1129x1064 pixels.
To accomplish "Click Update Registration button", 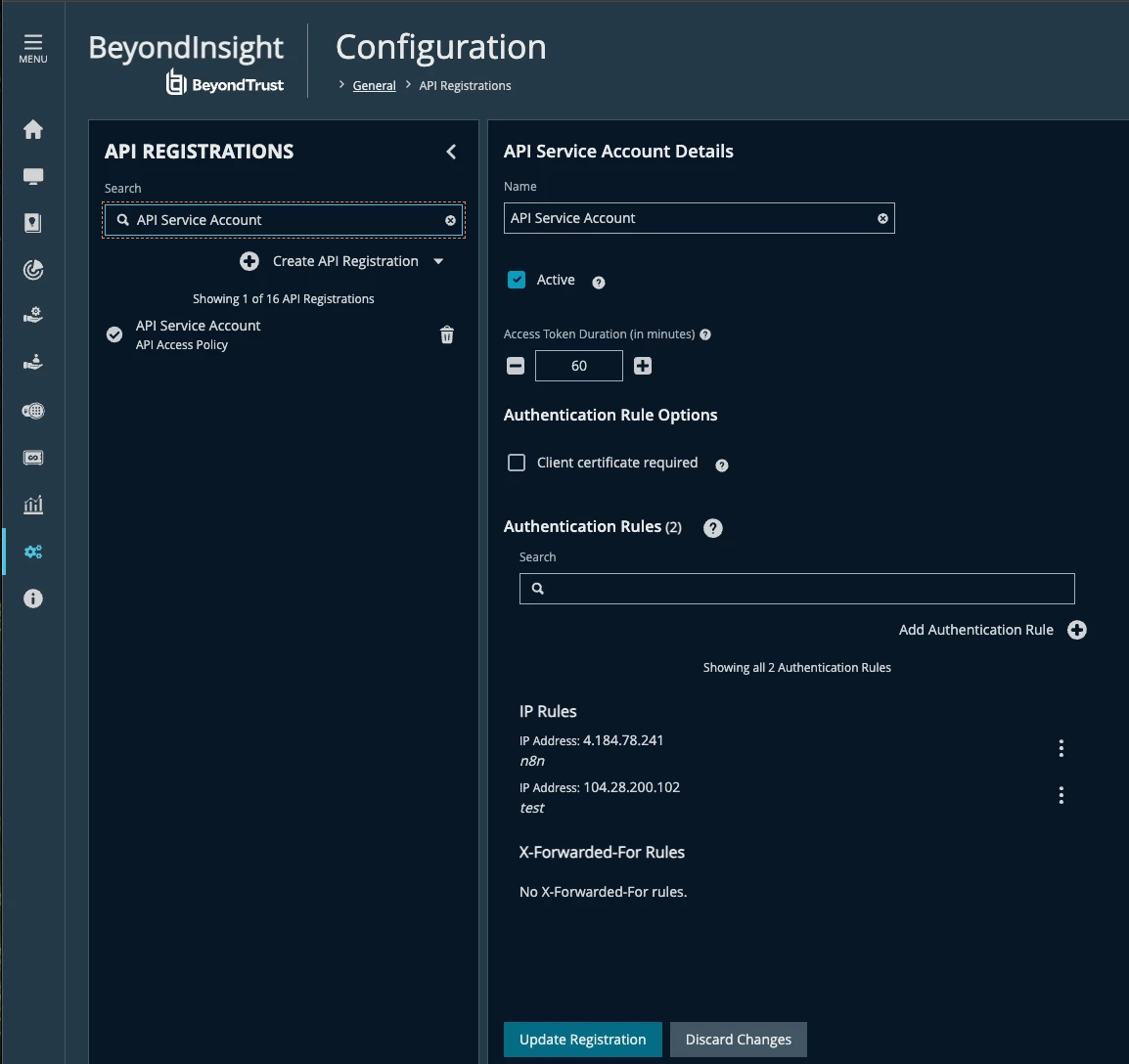I will click(583, 1040).
